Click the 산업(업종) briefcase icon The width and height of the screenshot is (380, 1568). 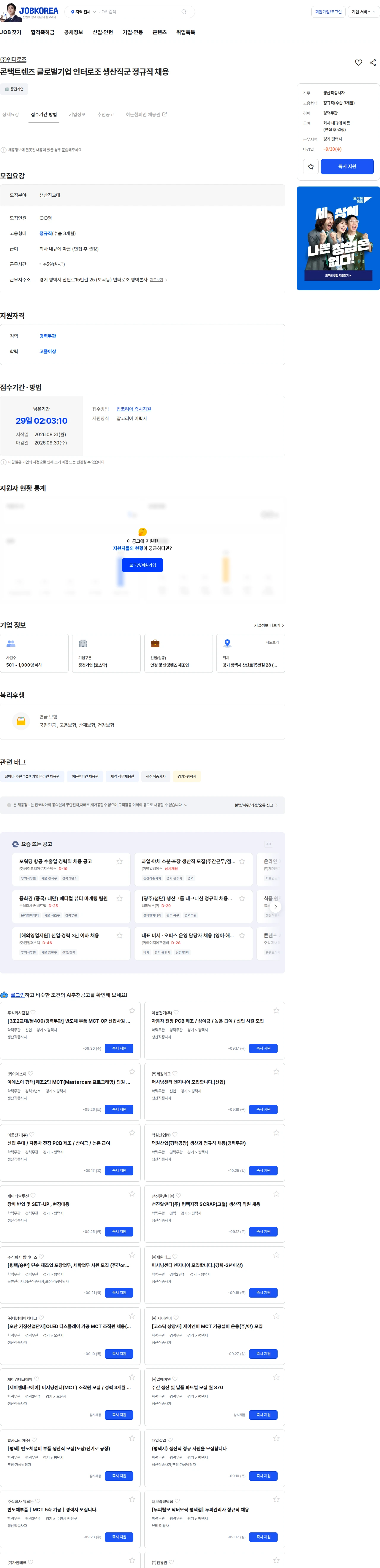[x=155, y=643]
